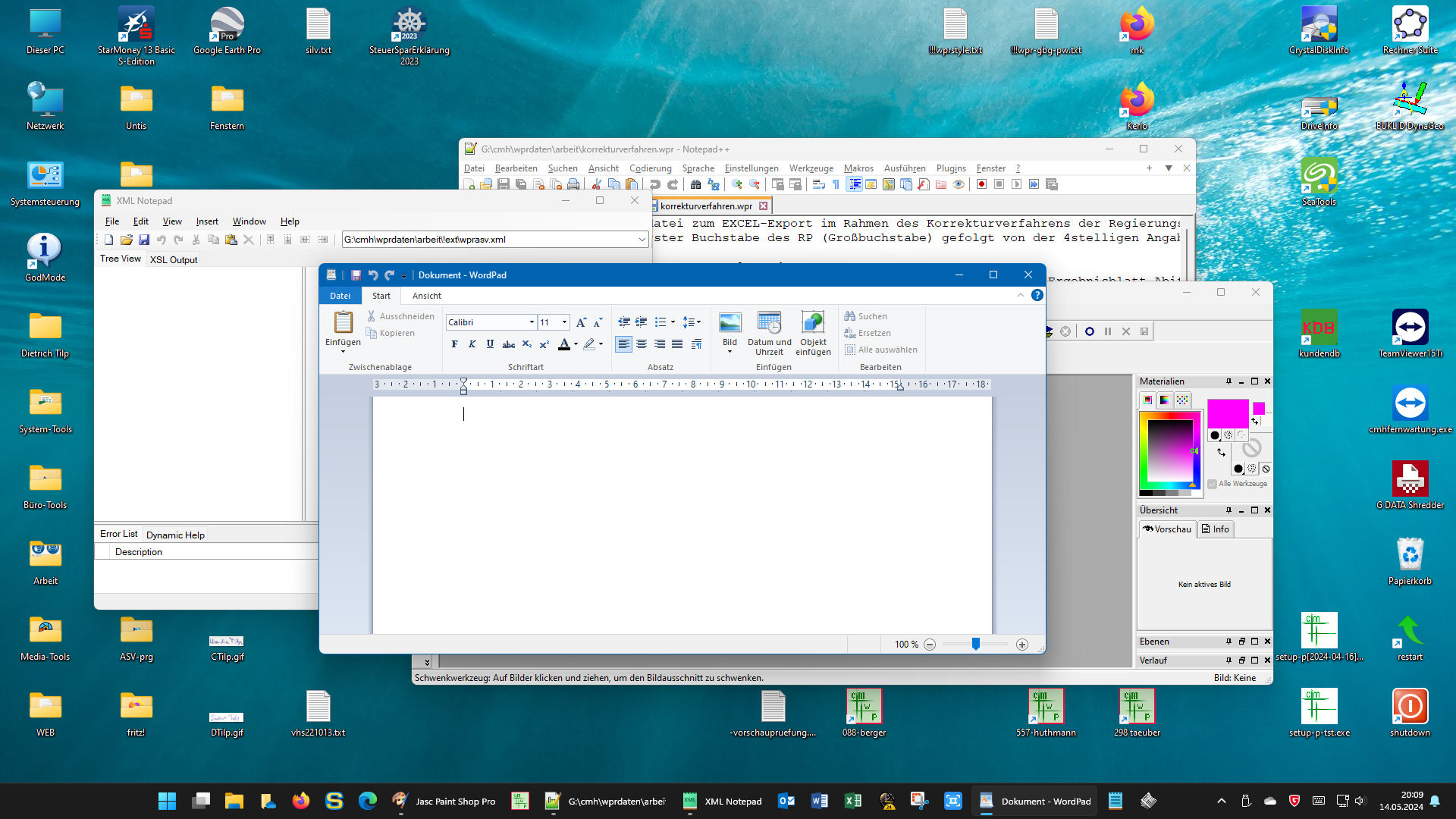Toggle italic (K) formatting in WordPad

click(x=472, y=344)
